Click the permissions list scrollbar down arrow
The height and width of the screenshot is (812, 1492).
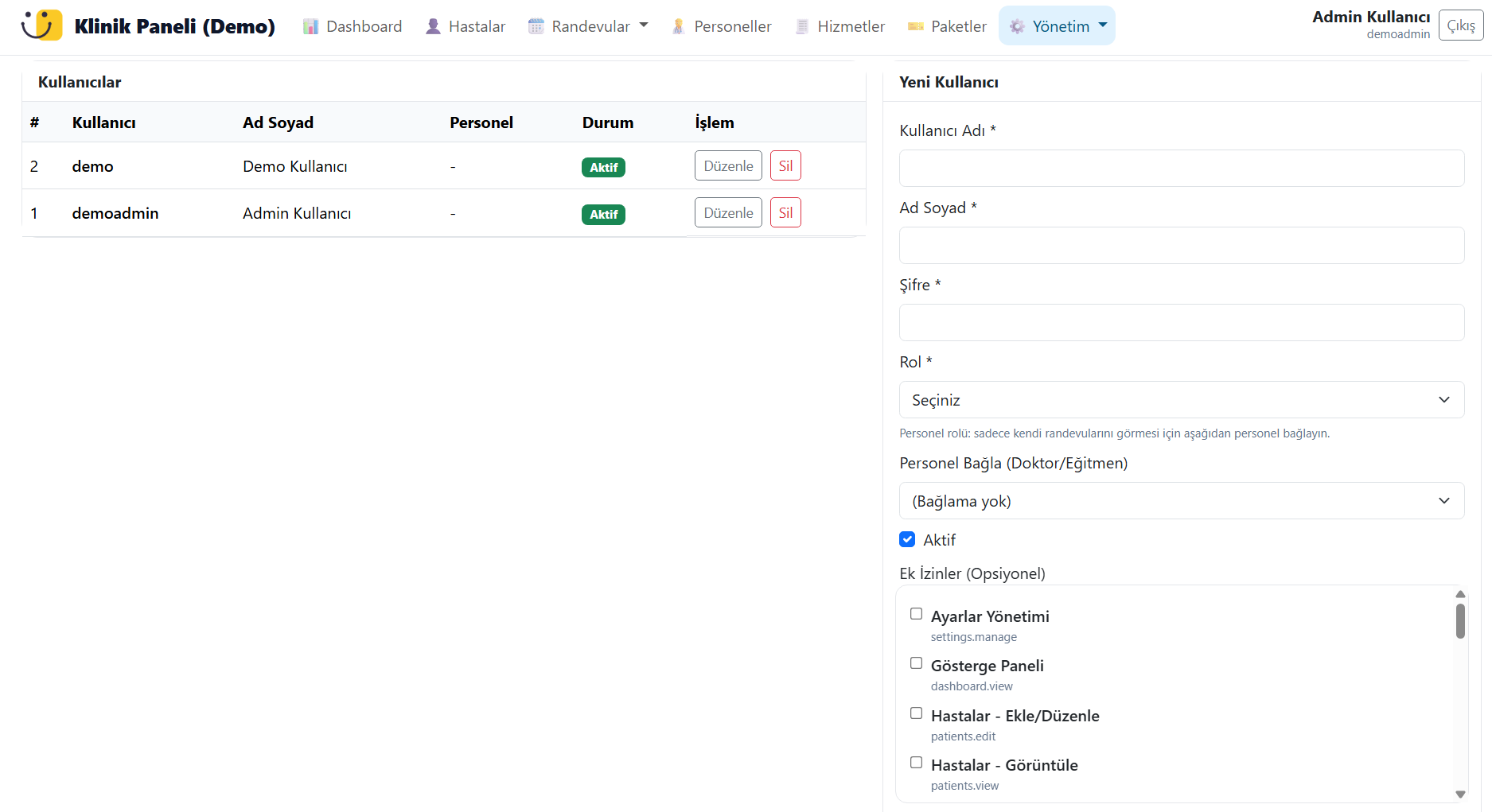1460,794
